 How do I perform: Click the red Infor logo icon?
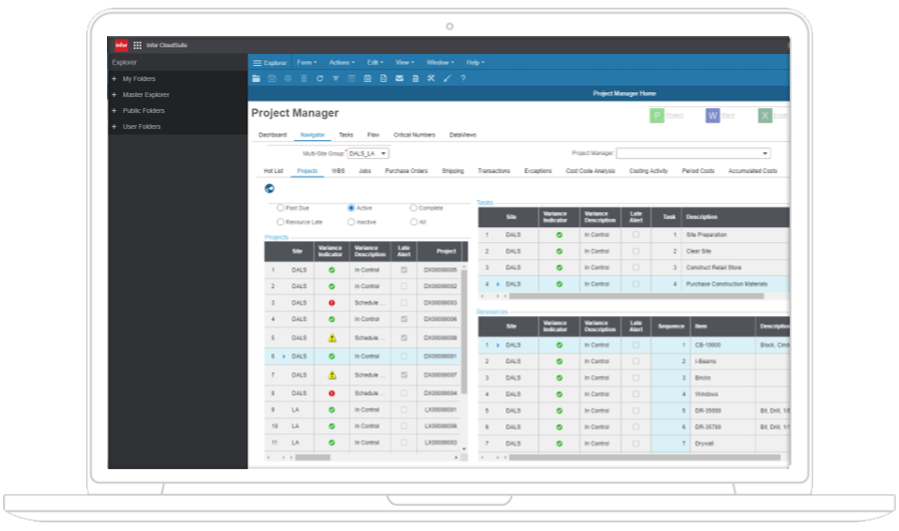click(x=122, y=45)
